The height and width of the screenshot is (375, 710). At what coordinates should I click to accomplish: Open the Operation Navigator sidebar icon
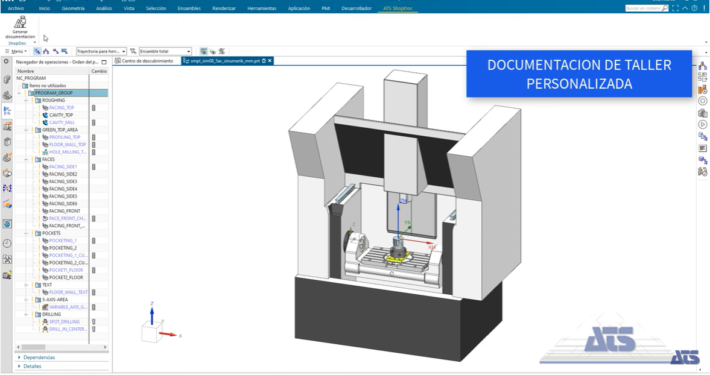pyautogui.click(x=7, y=111)
